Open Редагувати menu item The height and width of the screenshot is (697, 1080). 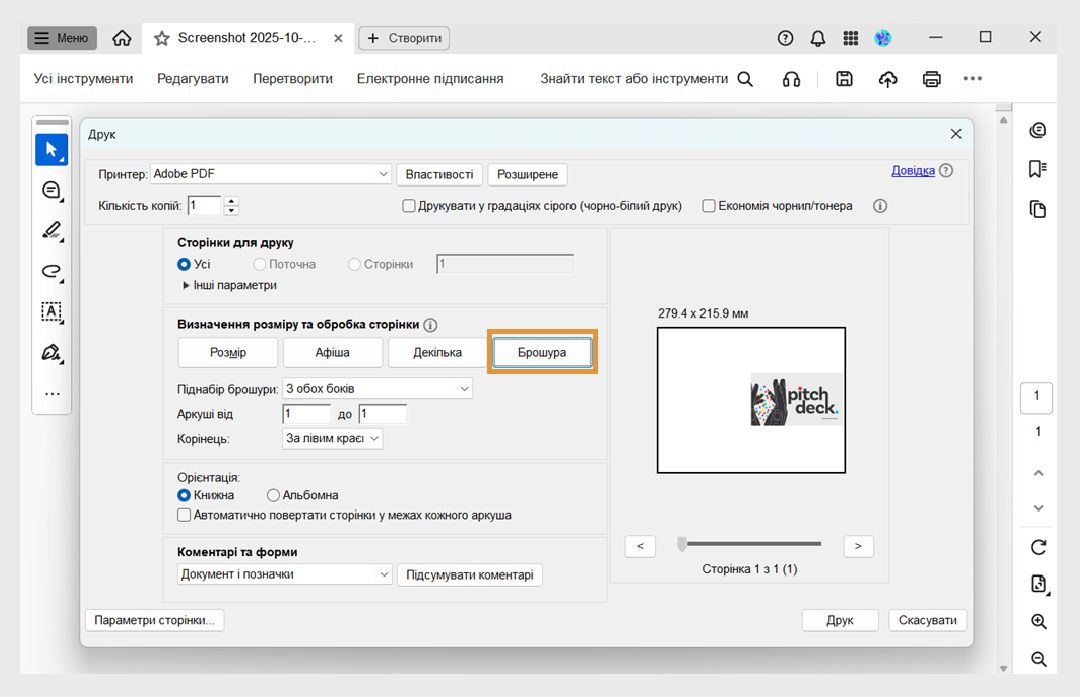pos(193,79)
